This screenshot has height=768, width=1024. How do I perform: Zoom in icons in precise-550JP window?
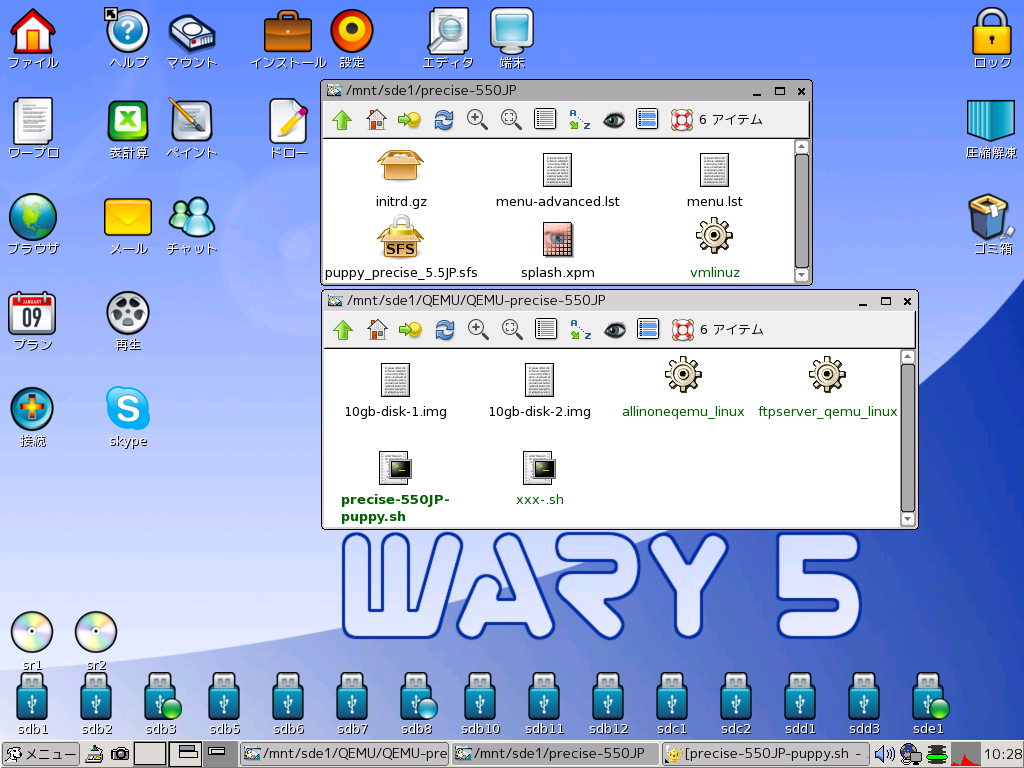tap(477, 120)
